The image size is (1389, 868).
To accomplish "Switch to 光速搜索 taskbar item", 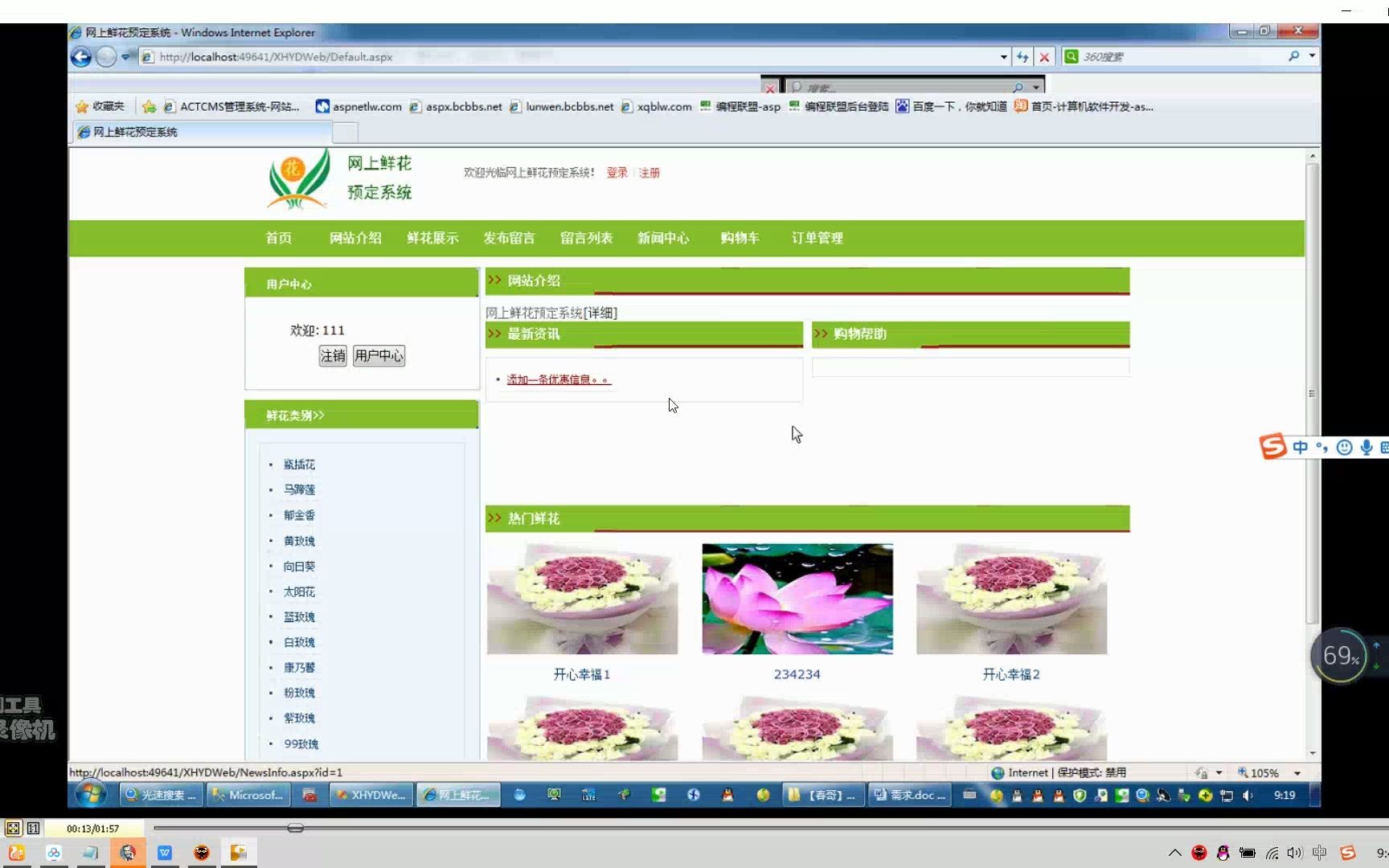I will [160, 795].
